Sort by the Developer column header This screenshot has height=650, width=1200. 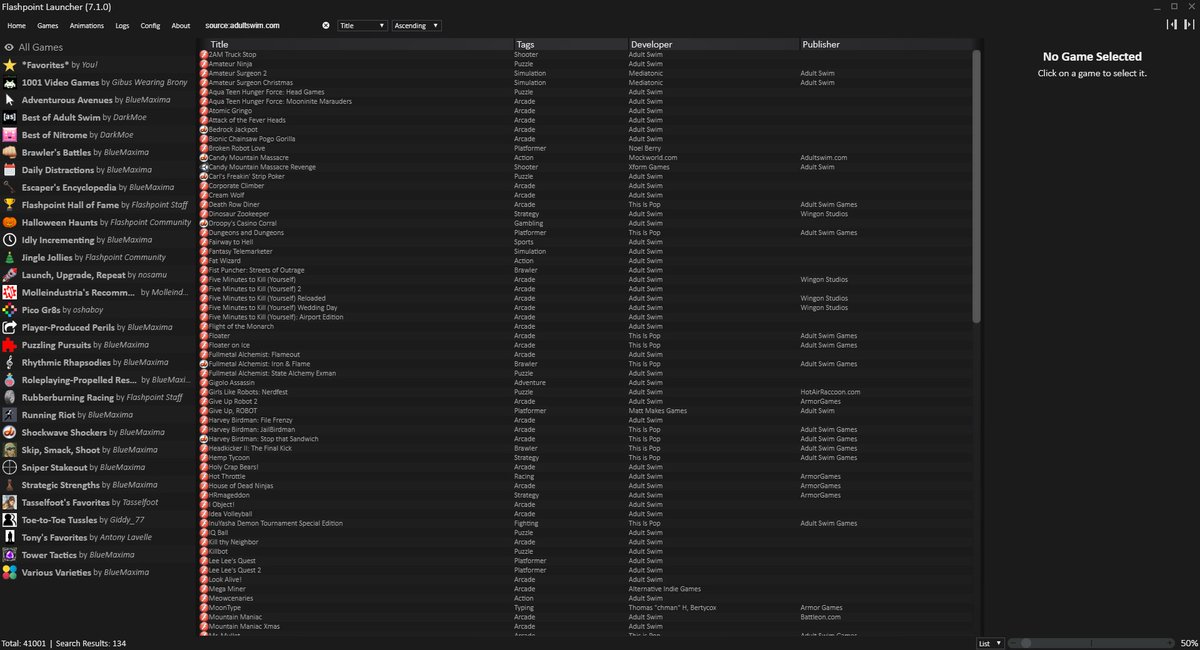[x=713, y=44]
